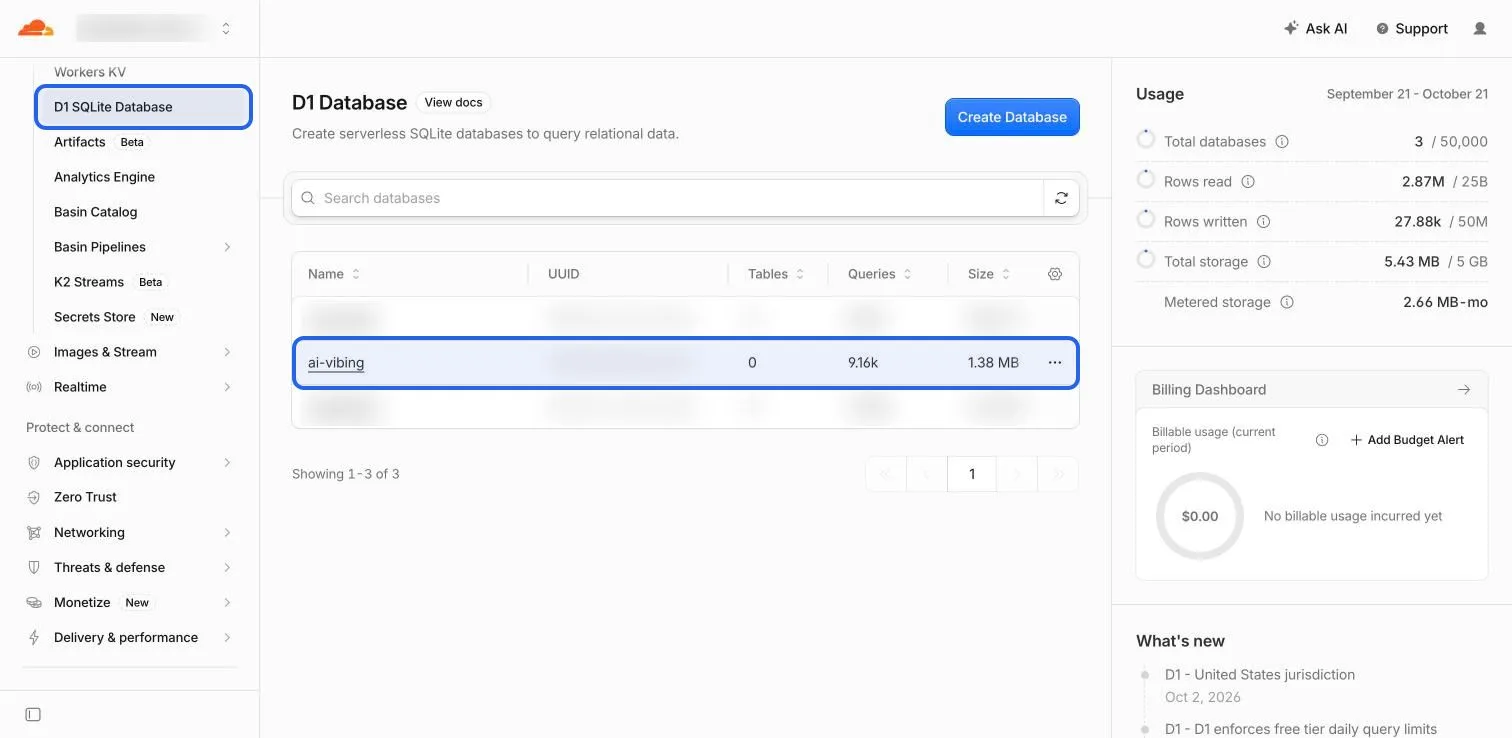Viewport: 1512px width, 738px height.
Task: Click Add Budget Alert
Action: tap(1407, 440)
